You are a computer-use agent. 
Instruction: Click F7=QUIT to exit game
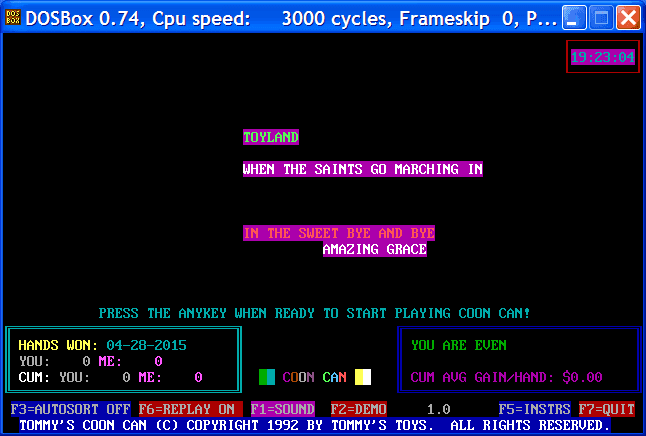(606, 409)
